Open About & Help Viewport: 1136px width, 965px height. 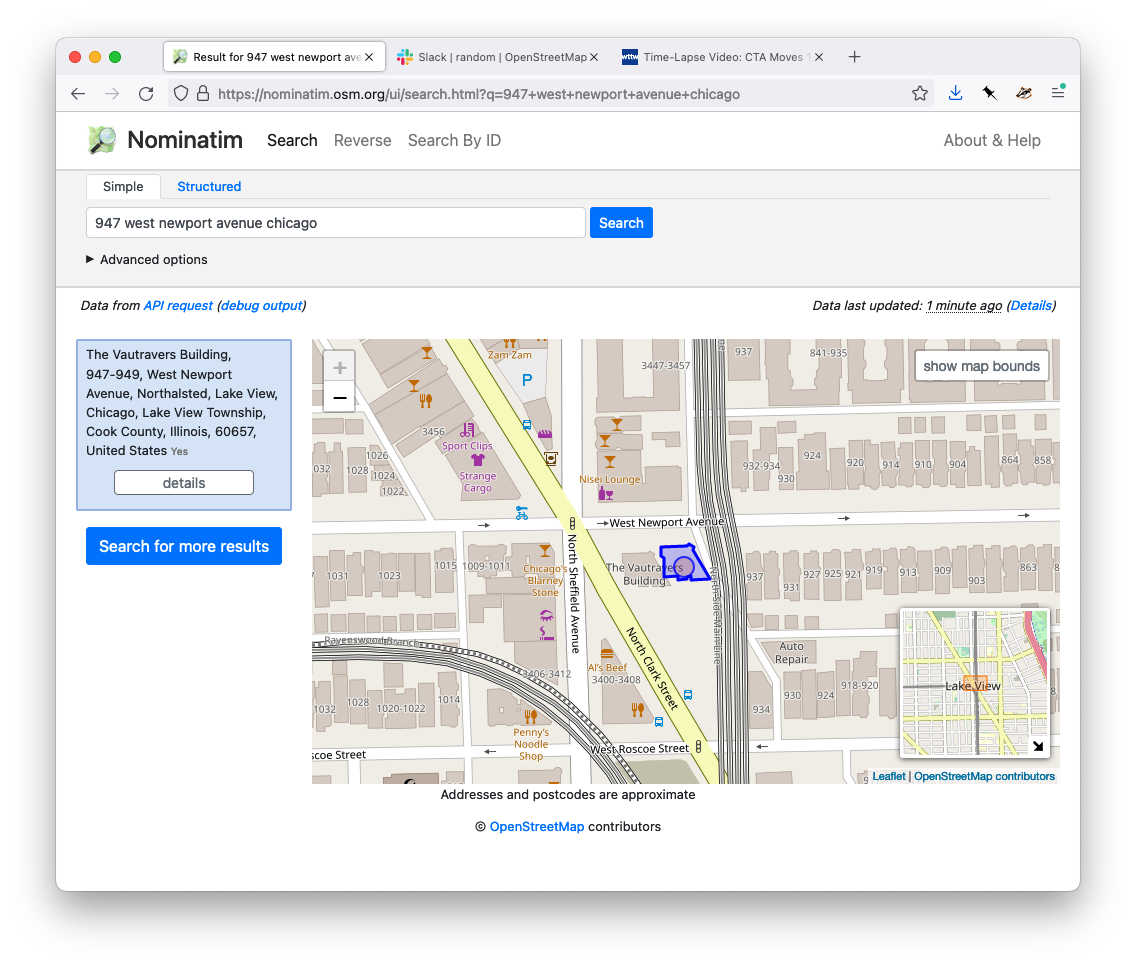click(x=992, y=141)
